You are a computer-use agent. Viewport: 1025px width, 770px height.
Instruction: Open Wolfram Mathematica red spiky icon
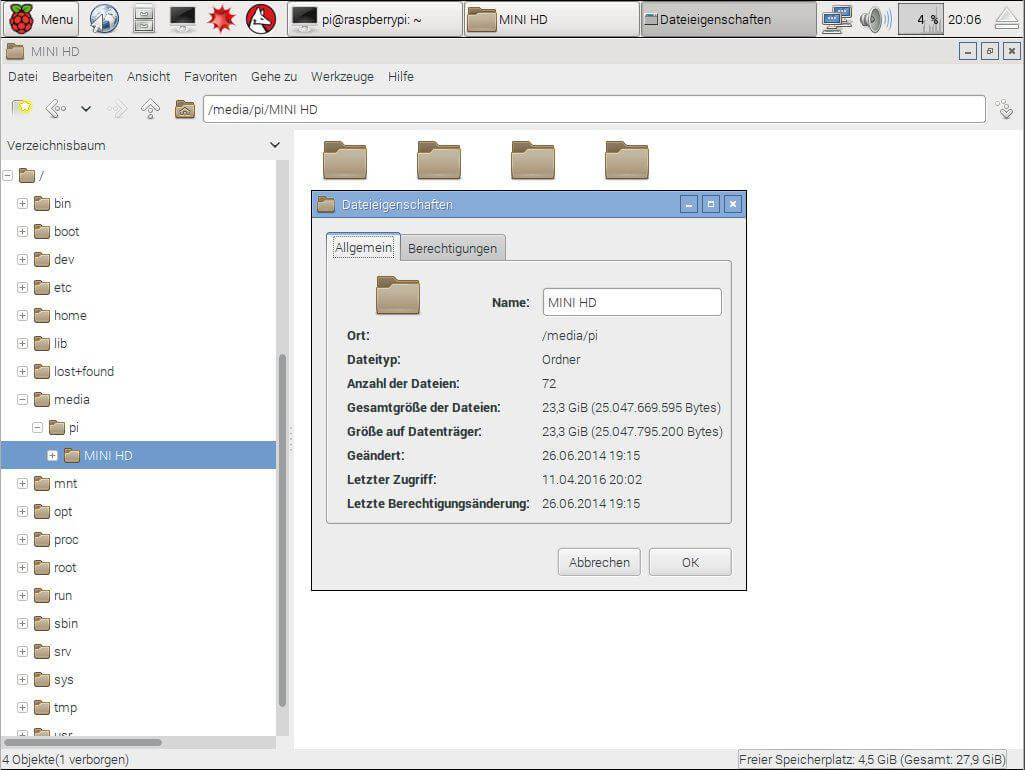[x=221, y=19]
